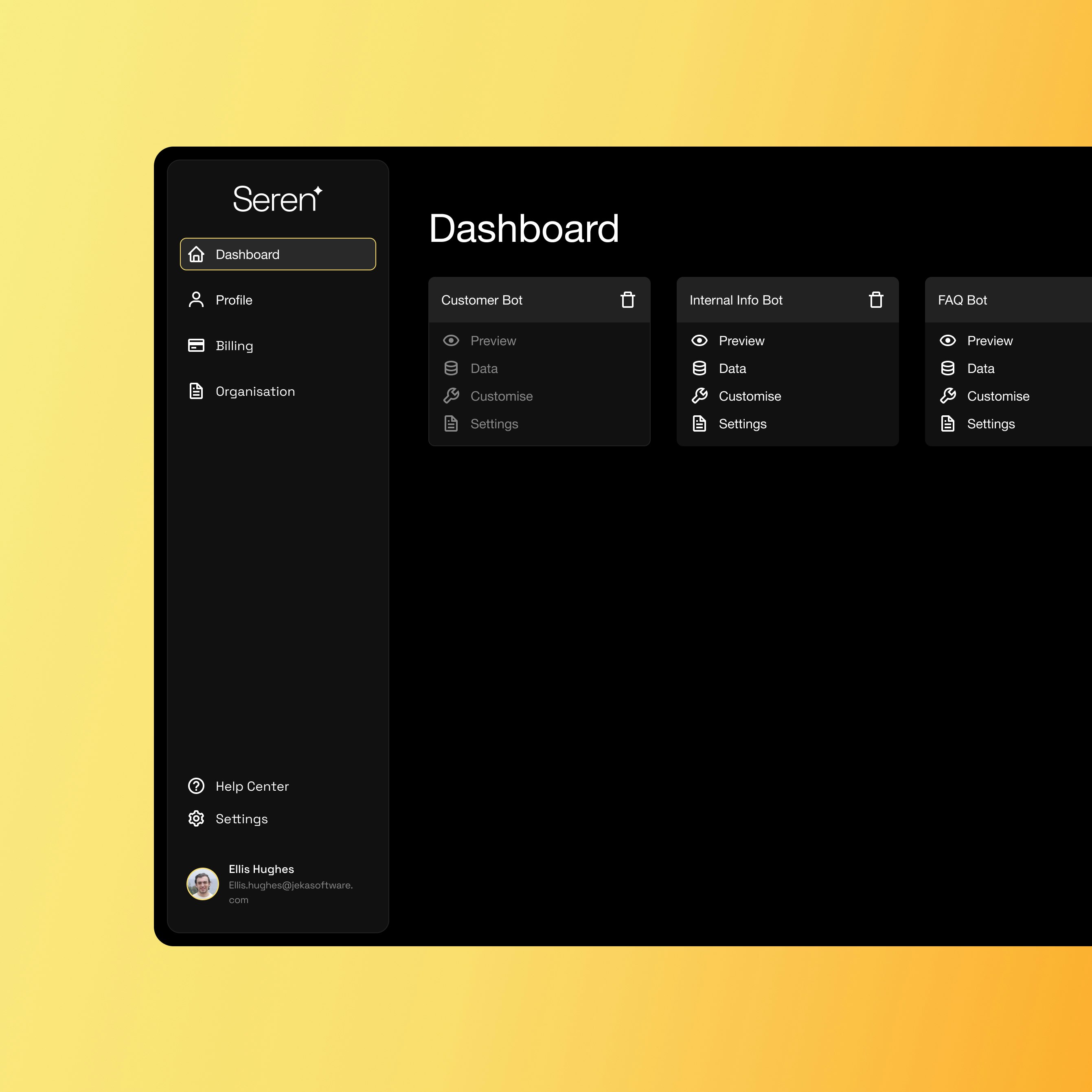Select the Dashboard menu item

[x=248, y=254]
